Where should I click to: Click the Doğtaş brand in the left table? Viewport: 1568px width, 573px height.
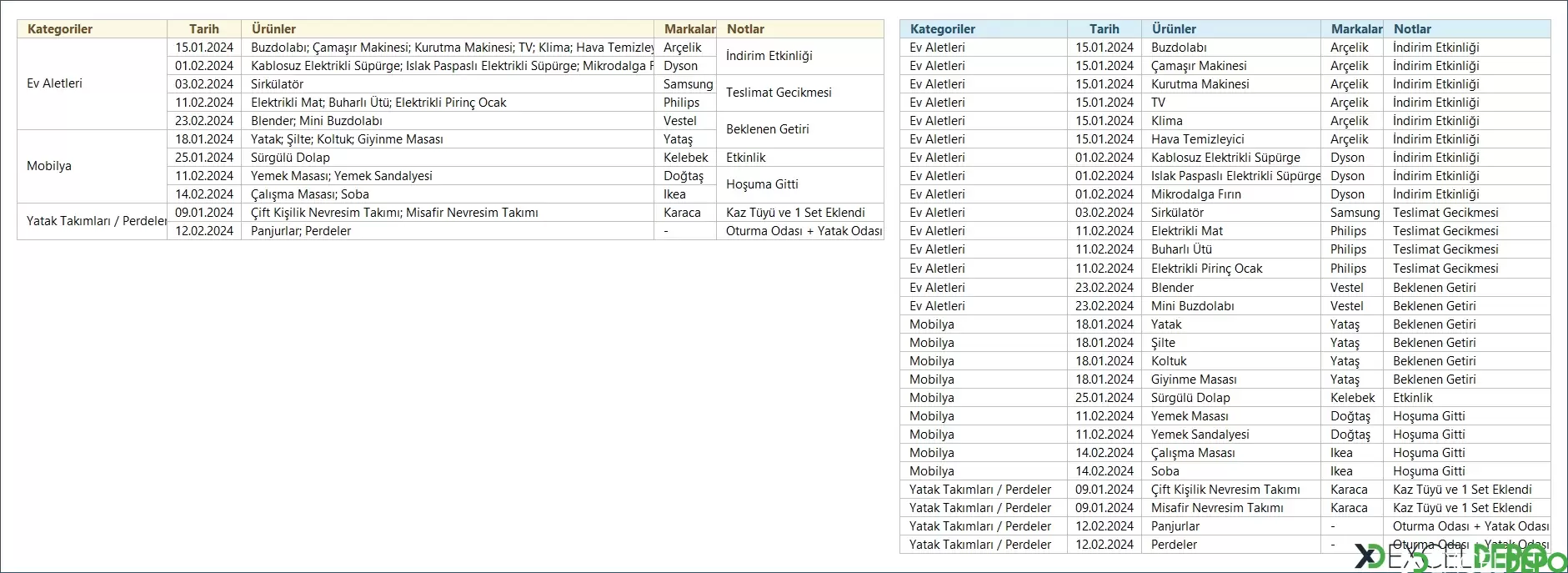click(685, 176)
